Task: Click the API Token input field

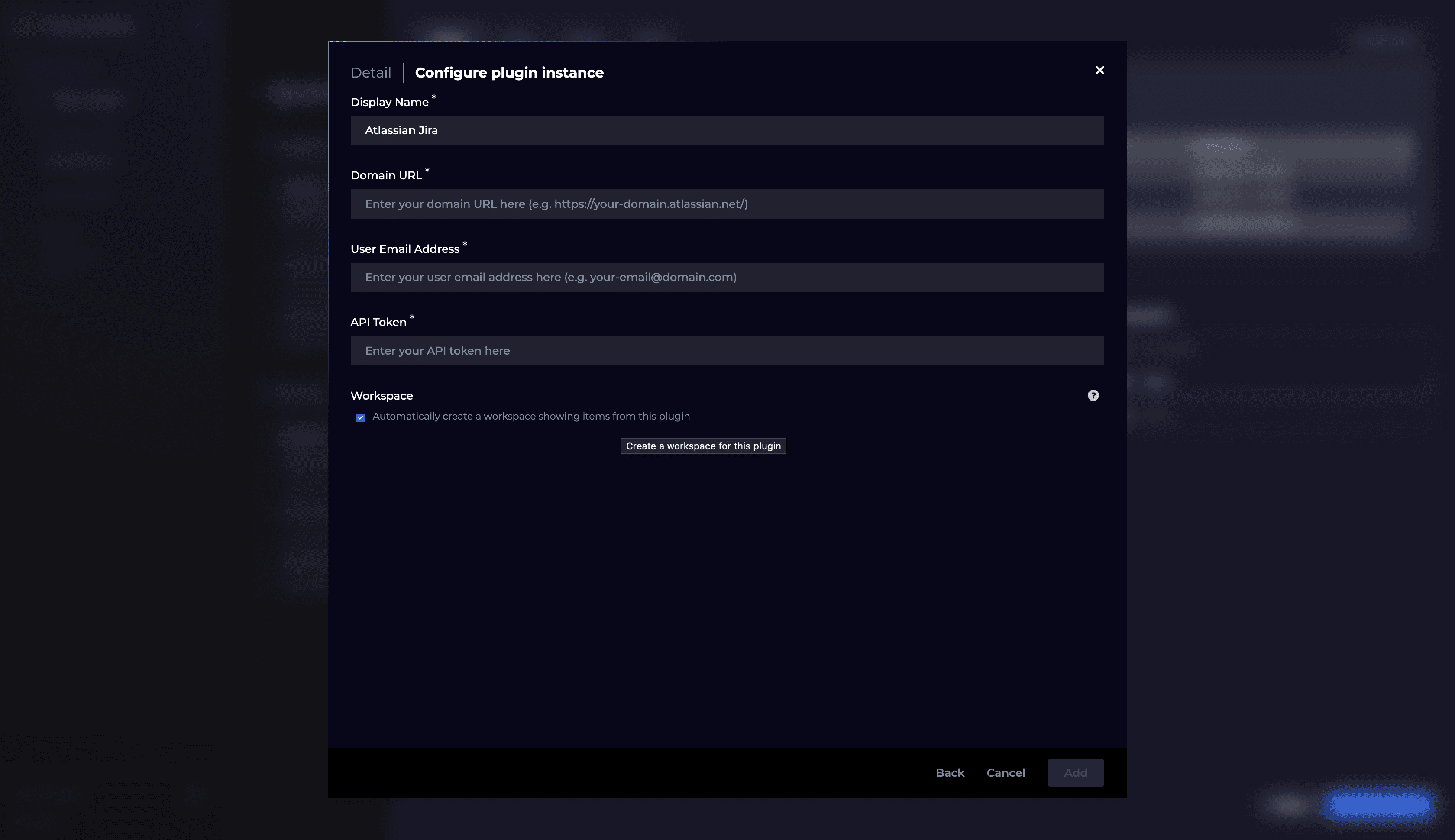Action: (727, 351)
